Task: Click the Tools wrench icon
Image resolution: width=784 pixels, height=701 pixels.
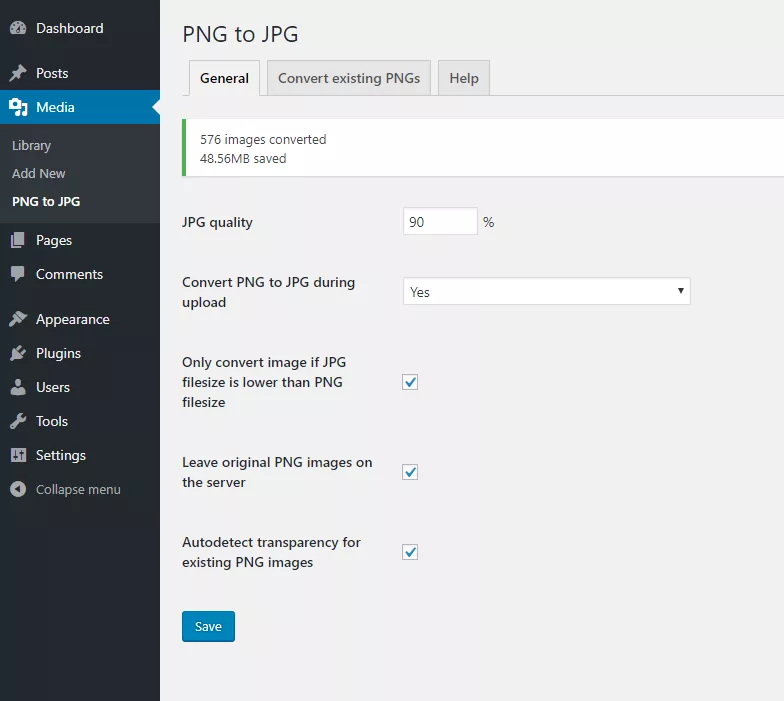Action: tap(18, 421)
